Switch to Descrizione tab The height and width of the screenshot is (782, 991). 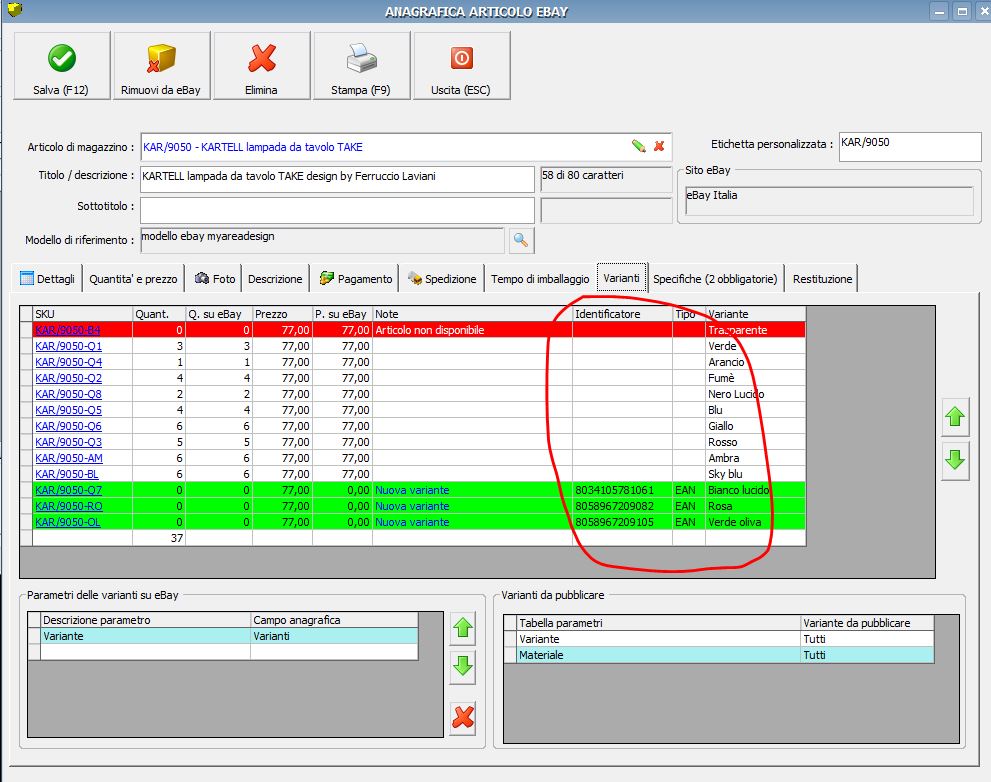pyautogui.click(x=275, y=279)
